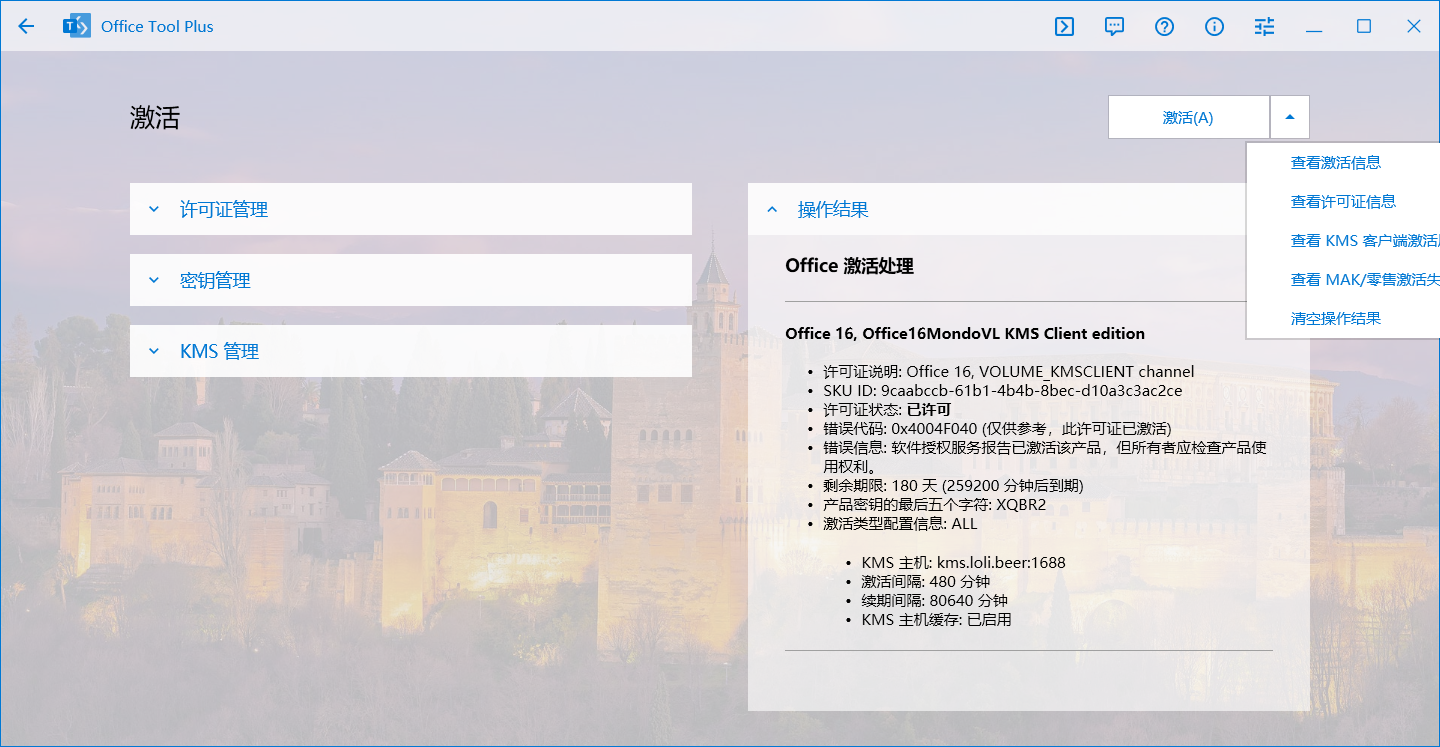
Task: Select 查看许可证信息 menu entry
Action: coord(1343,201)
